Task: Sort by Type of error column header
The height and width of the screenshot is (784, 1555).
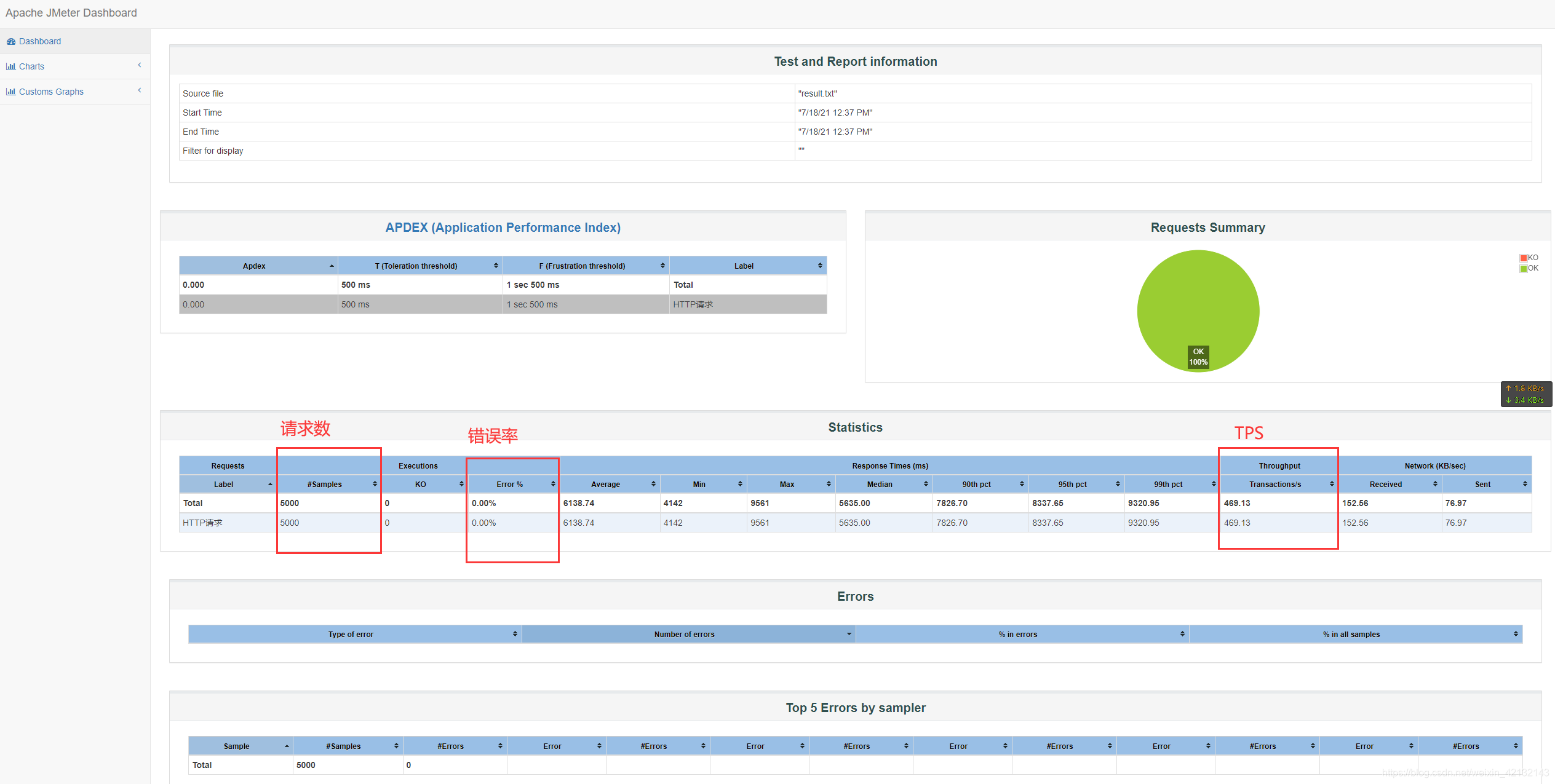Action: point(351,635)
